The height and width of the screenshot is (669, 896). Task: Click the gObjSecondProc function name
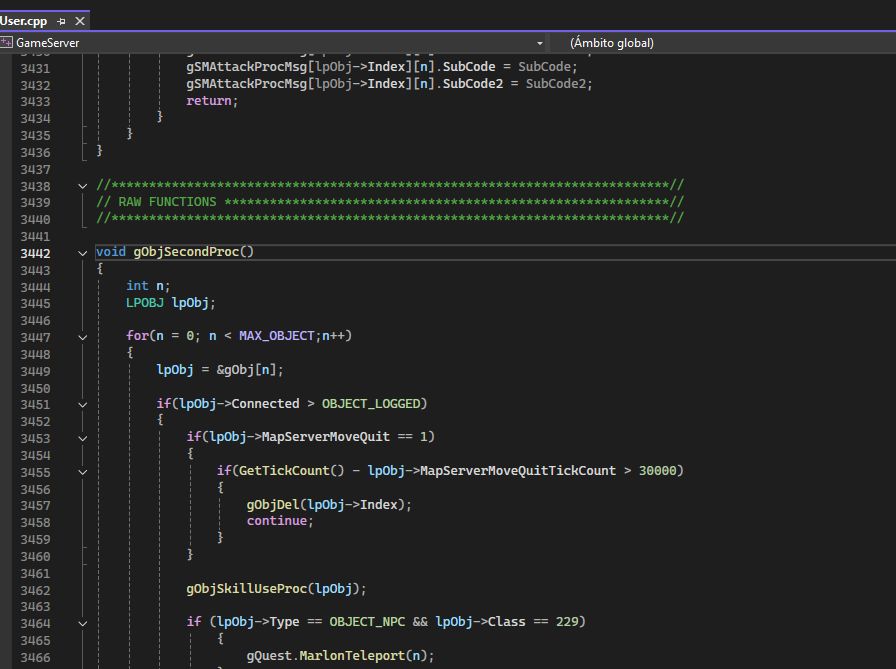tap(186, 252)
